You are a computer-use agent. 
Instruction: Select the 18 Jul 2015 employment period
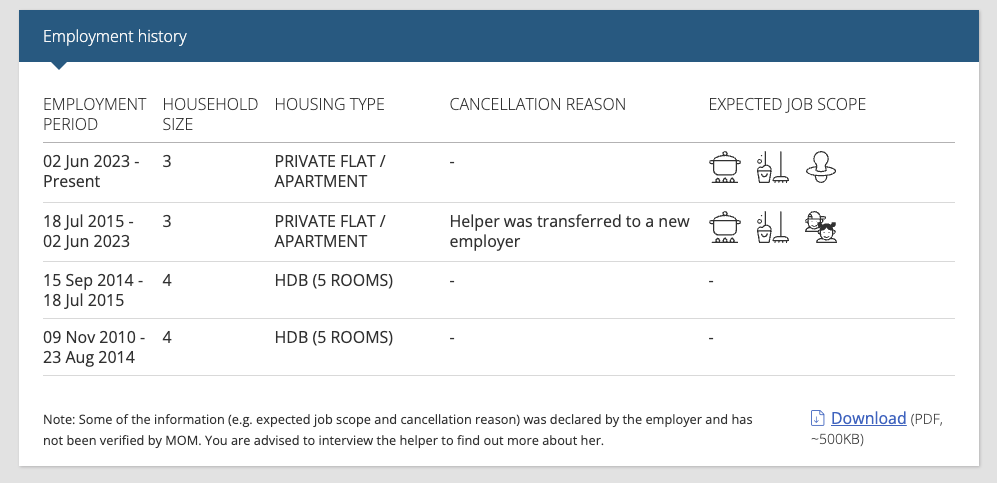point(88,231)
